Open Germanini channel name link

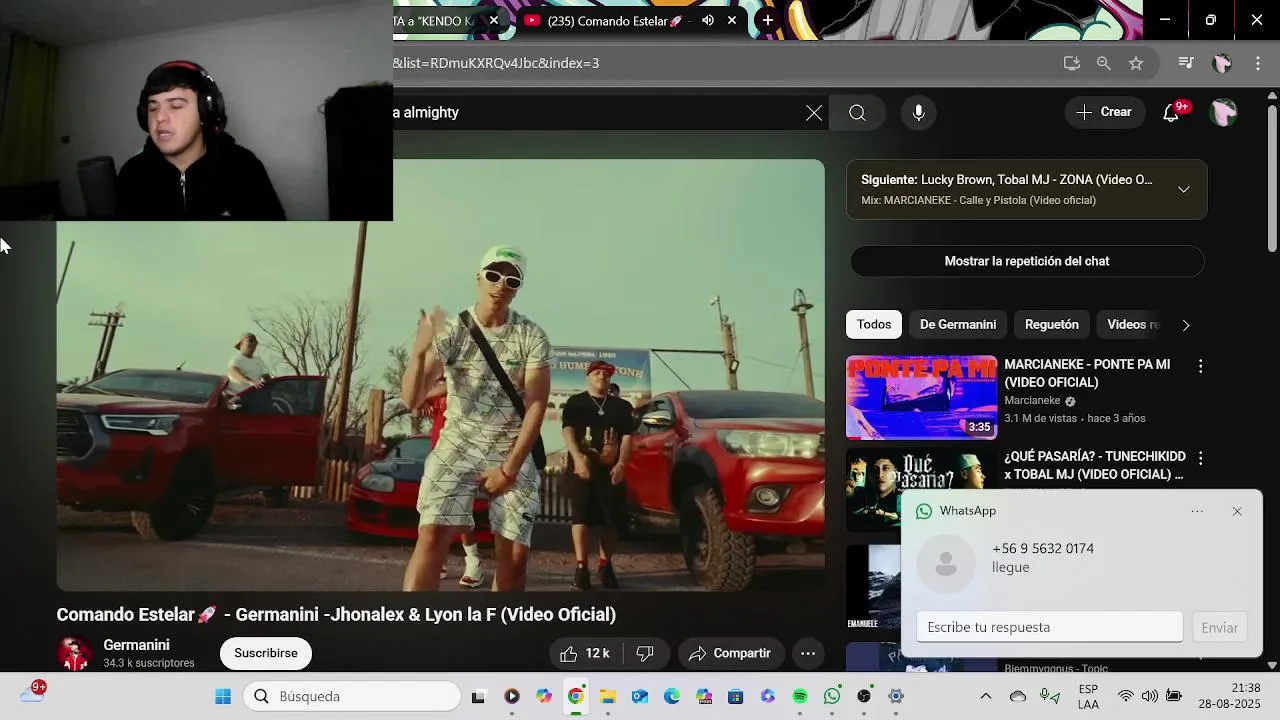[x=136, y=645]
